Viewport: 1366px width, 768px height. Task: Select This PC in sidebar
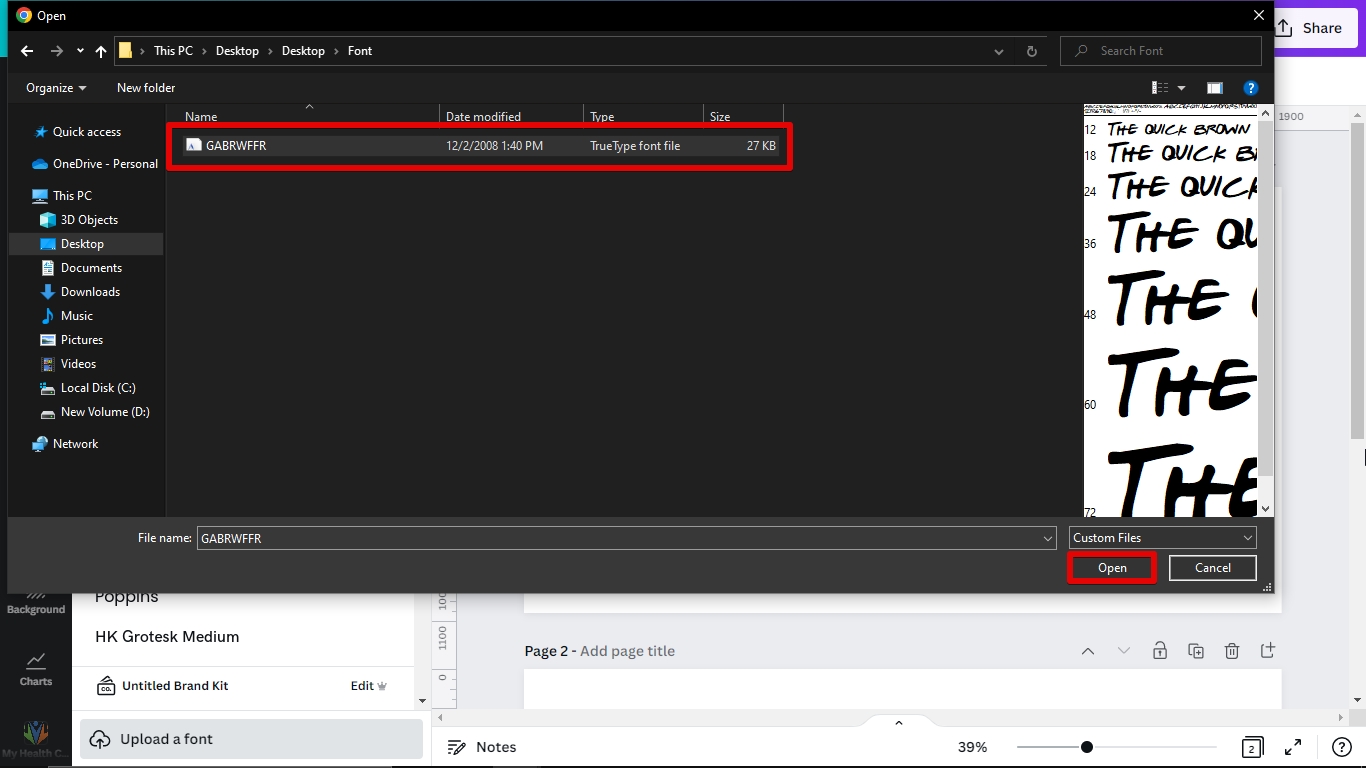tap(72, 196)
